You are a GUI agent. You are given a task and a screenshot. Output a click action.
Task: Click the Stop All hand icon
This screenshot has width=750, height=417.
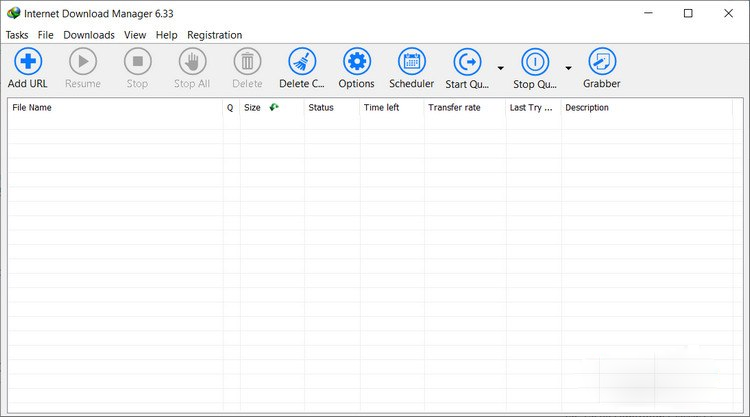pyautogui.click(x=192, y=62)
